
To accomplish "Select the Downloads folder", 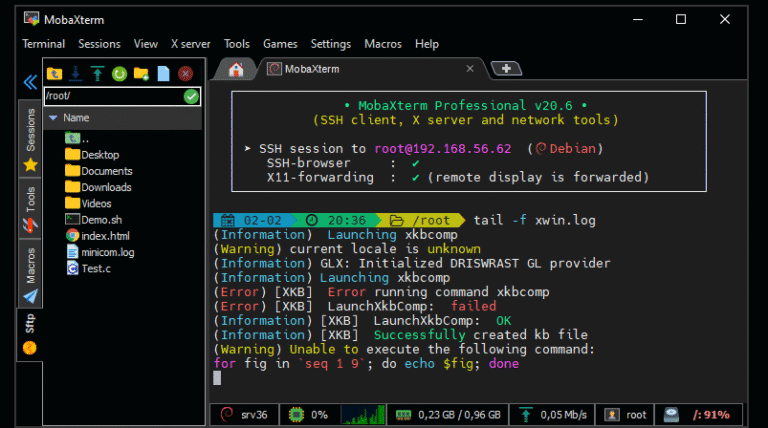I will click(105, 187).
